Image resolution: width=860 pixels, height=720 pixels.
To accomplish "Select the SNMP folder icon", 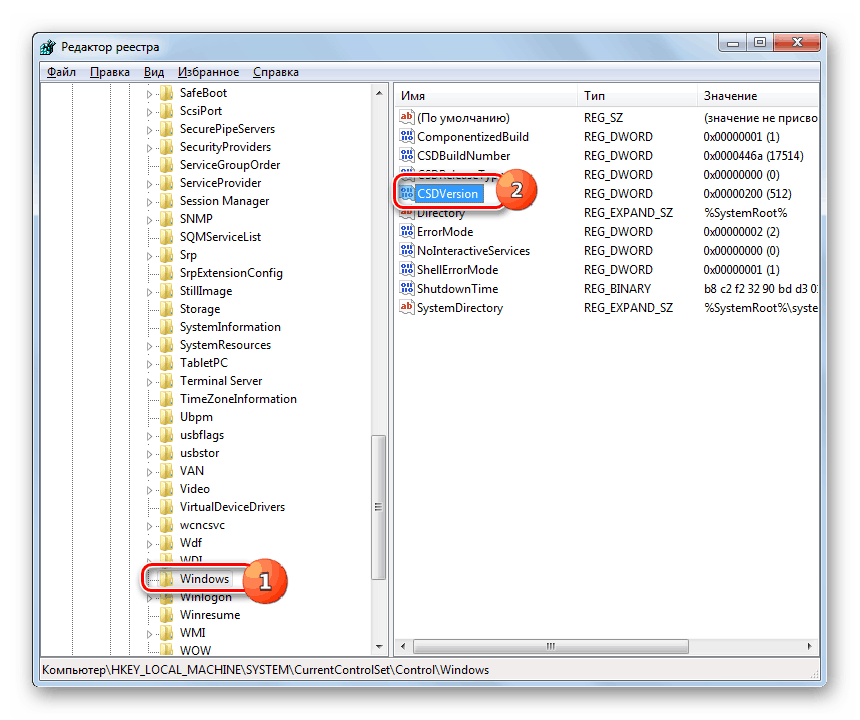I will click(x=168, y=218).
